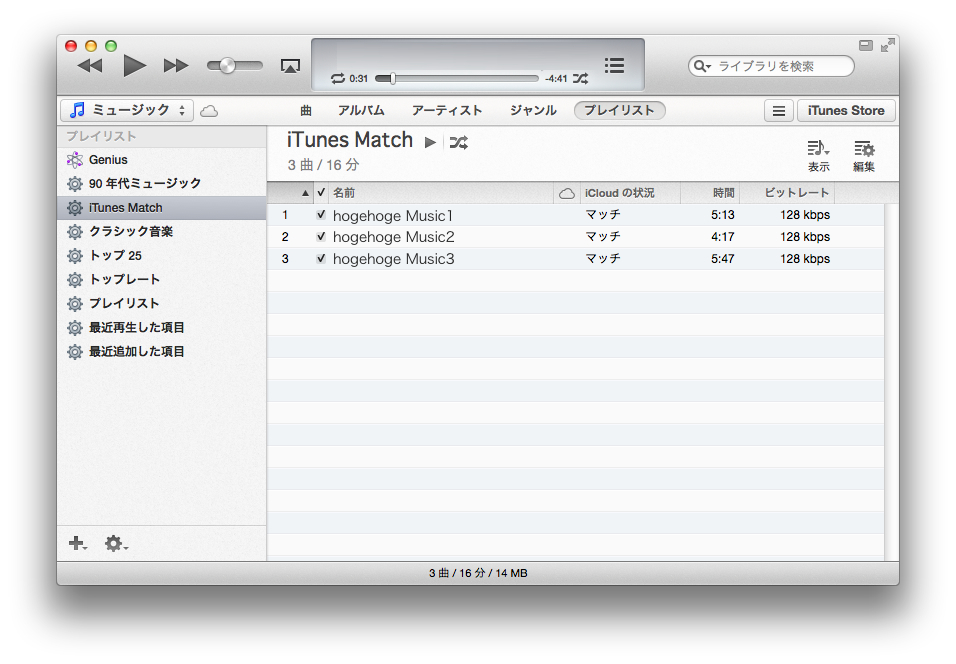The image size is (956, 664).
Task: Open the 表示 view options icon
Action: [x=818, y=156]
